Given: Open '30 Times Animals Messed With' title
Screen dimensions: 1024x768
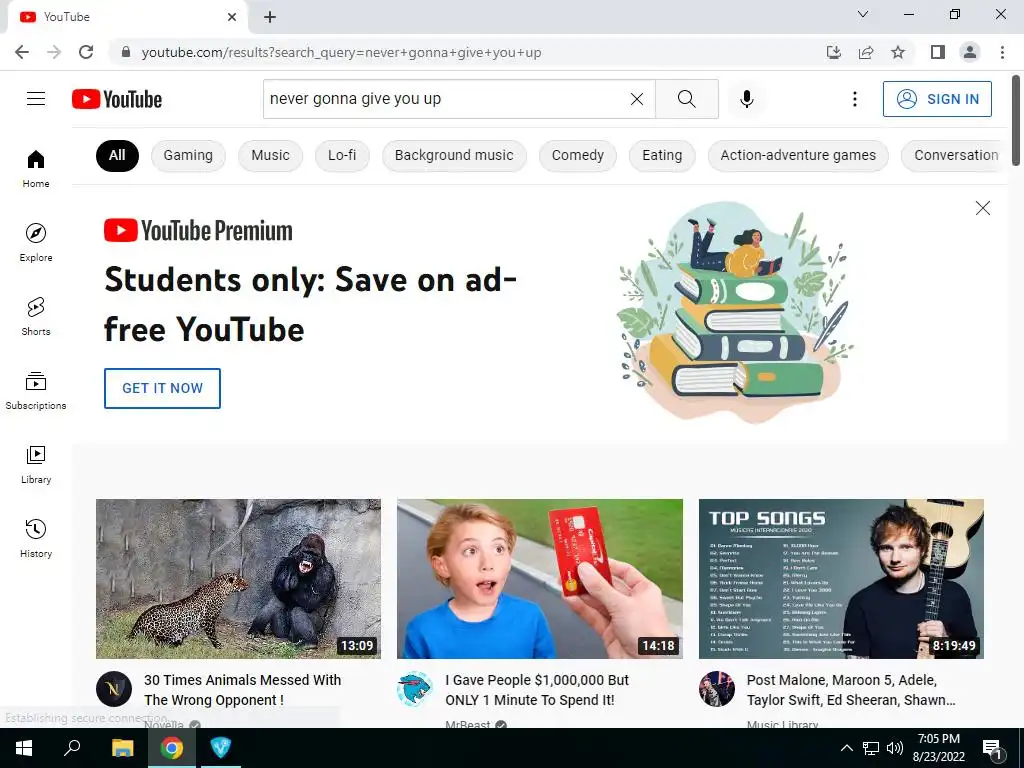Looking at the screenshot, I should (x=242, y=690).
